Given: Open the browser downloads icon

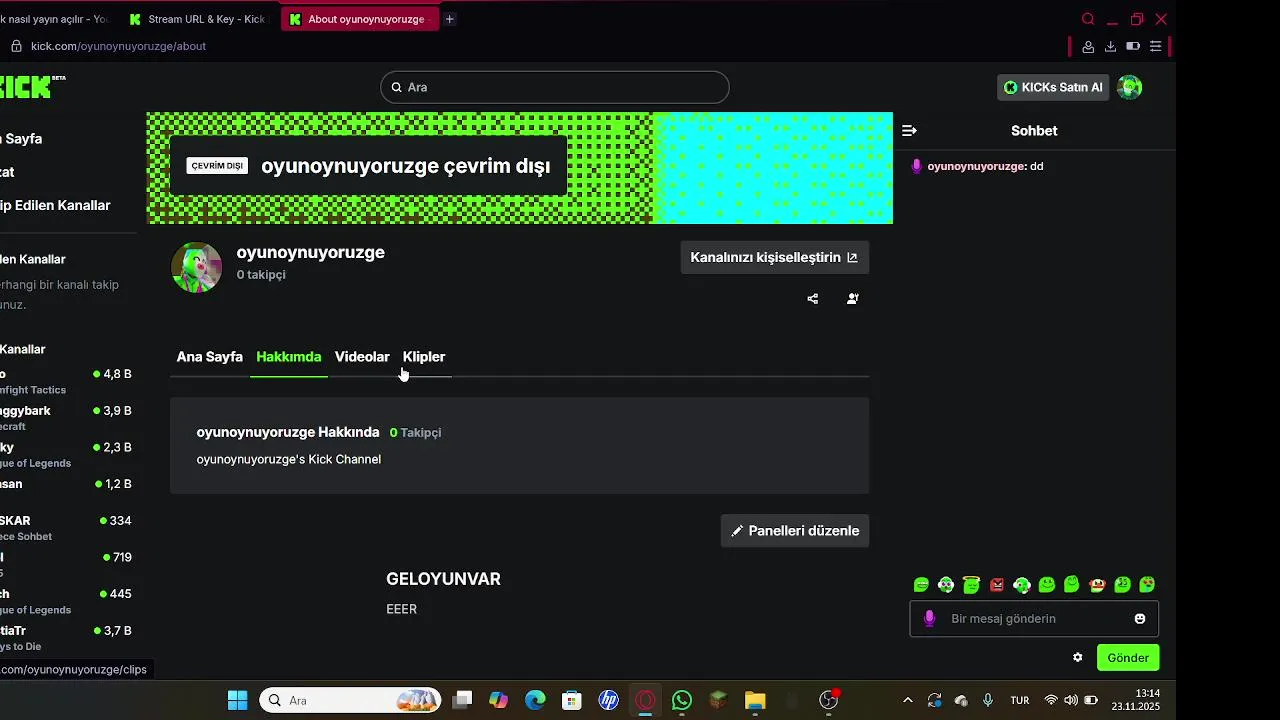Looking at the screenshot, I should click(x=1110, y=47).
